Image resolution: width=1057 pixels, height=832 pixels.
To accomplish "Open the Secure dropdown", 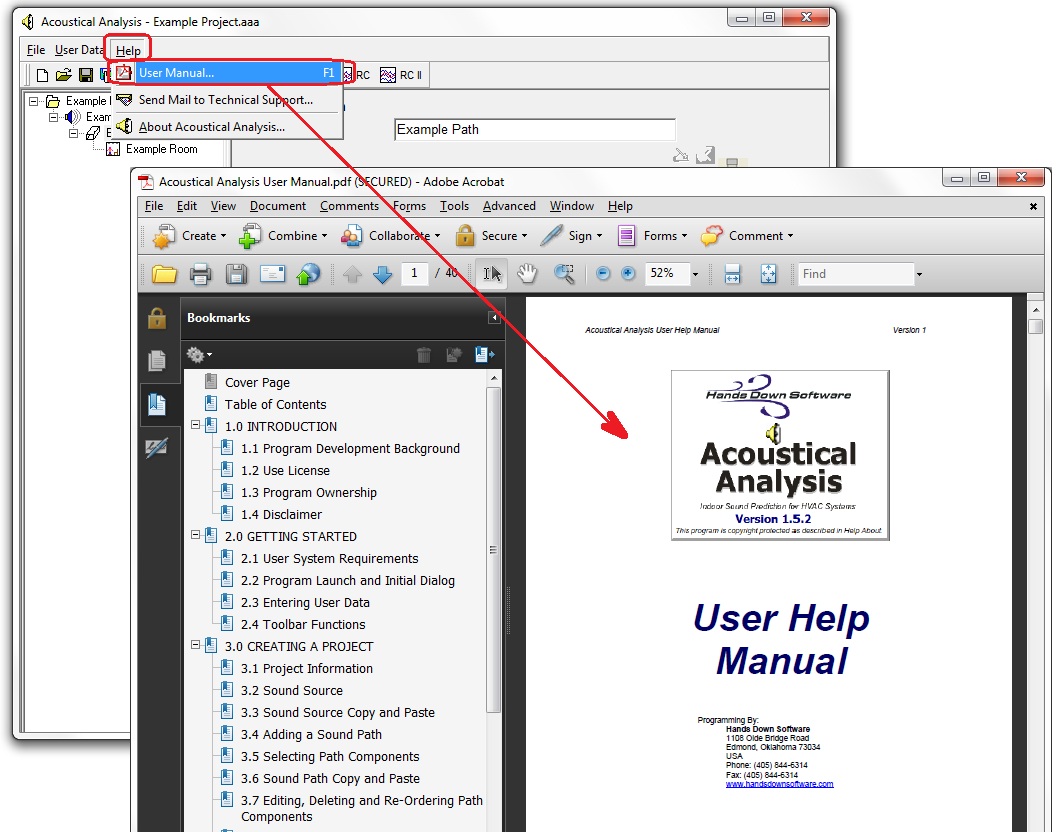I will coord(491,236).
